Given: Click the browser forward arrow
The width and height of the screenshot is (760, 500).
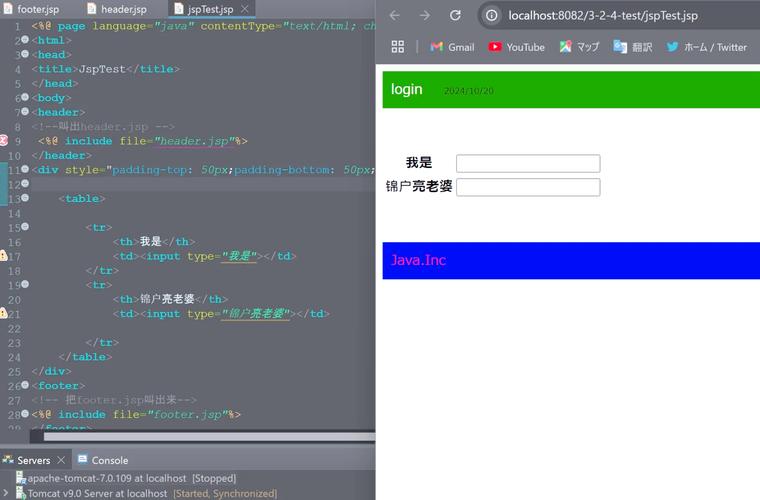Looking at the screenshot, I should click(425, 15).
